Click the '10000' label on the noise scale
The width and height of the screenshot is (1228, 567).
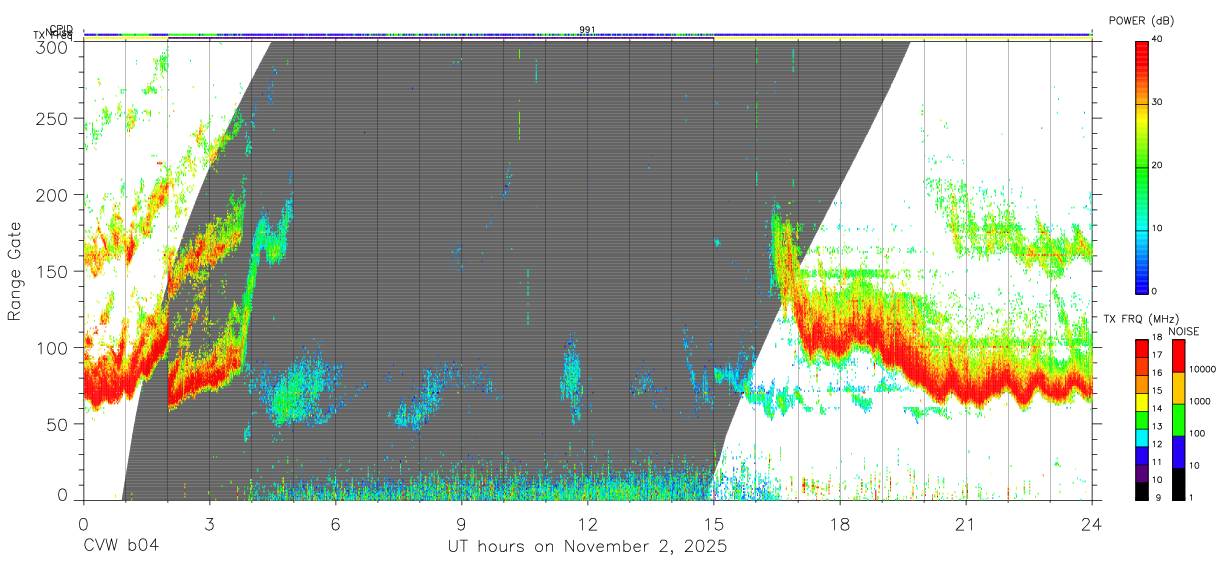pyautogui.click(x=1201, y=369)
